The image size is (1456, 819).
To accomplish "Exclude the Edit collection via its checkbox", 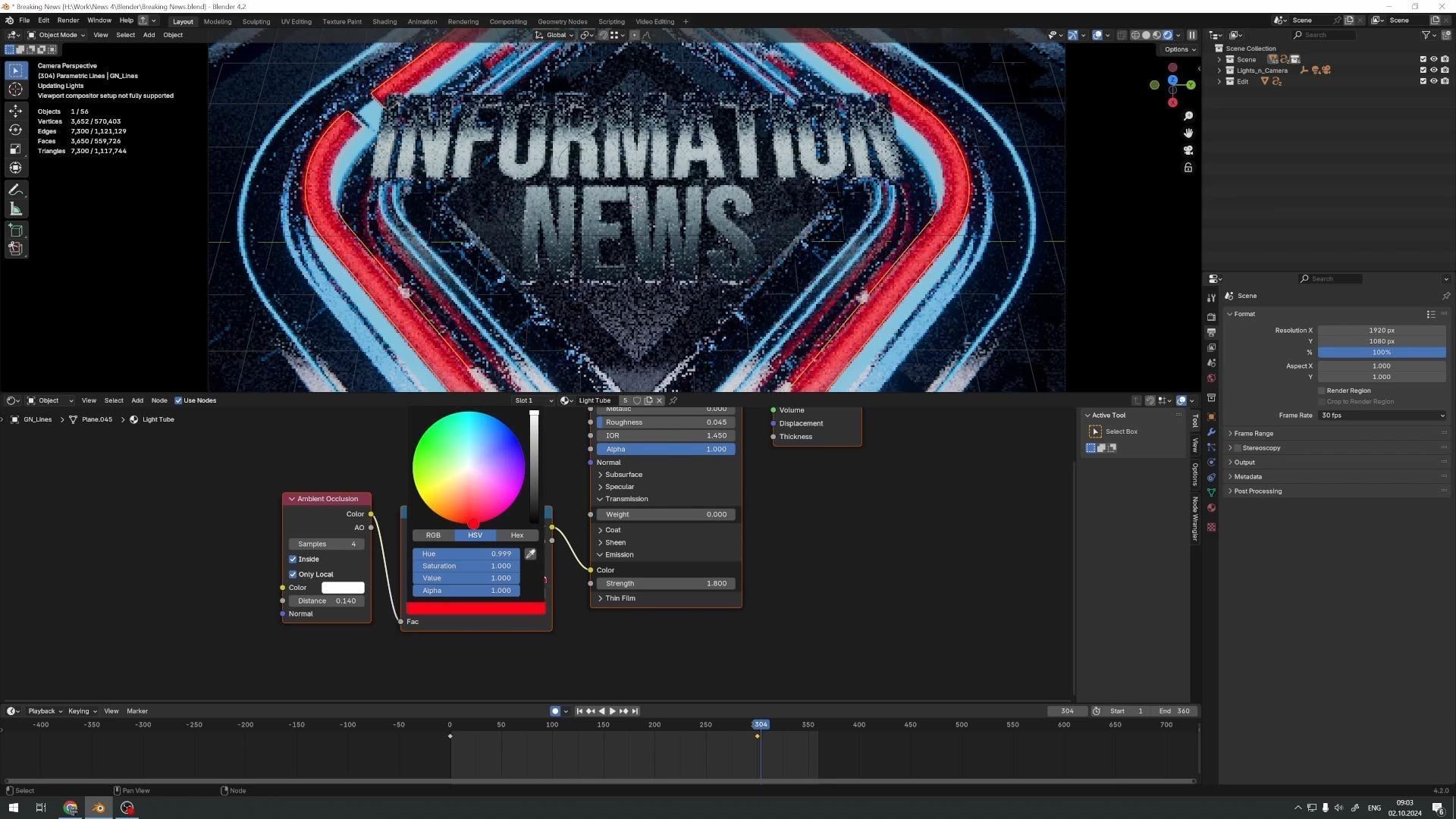I will [x=1423, y=81].
